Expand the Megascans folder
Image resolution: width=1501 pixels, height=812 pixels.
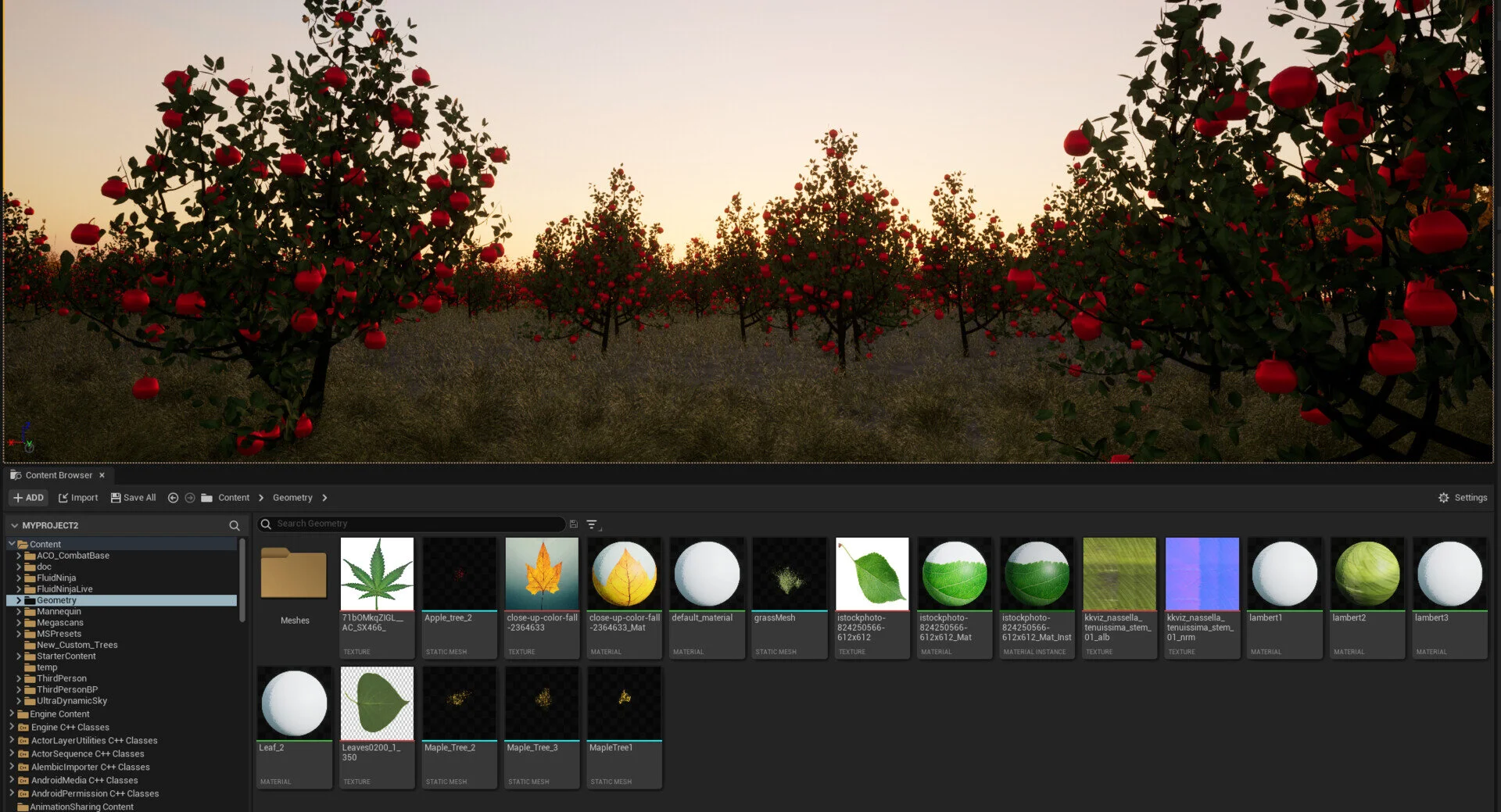point(19,623)
